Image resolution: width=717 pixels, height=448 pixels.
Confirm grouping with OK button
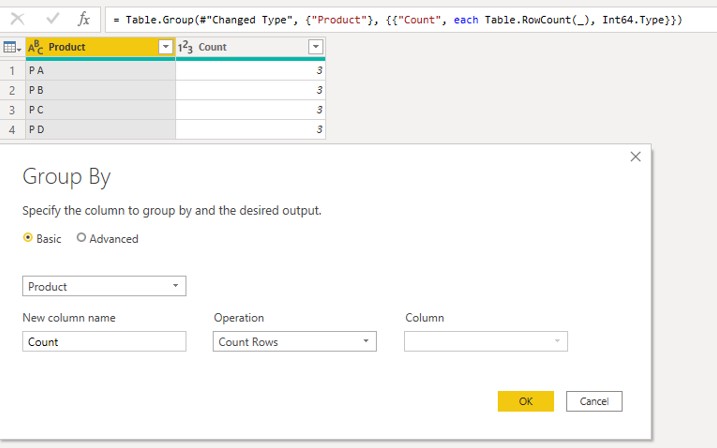point(525,401)
